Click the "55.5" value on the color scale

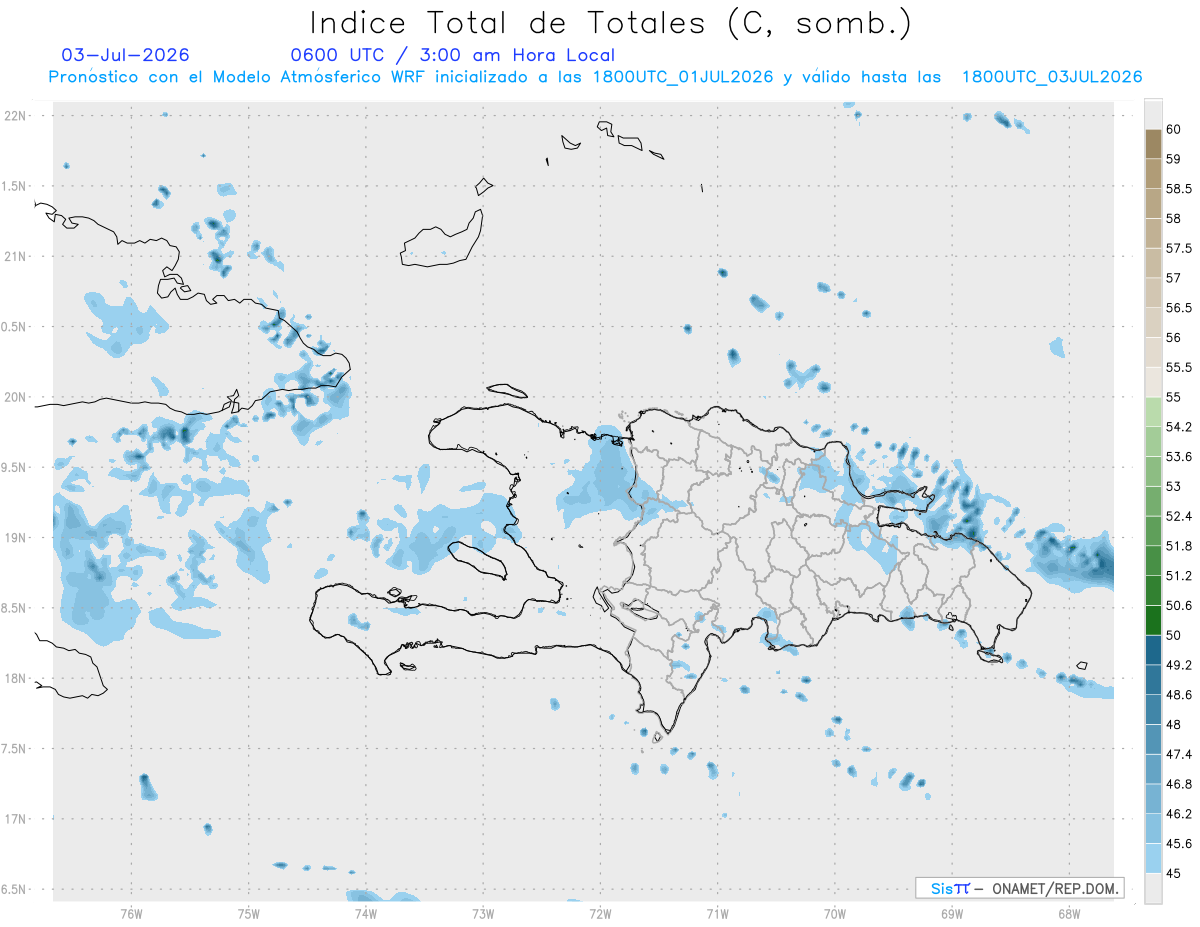tap(1180, 368)
